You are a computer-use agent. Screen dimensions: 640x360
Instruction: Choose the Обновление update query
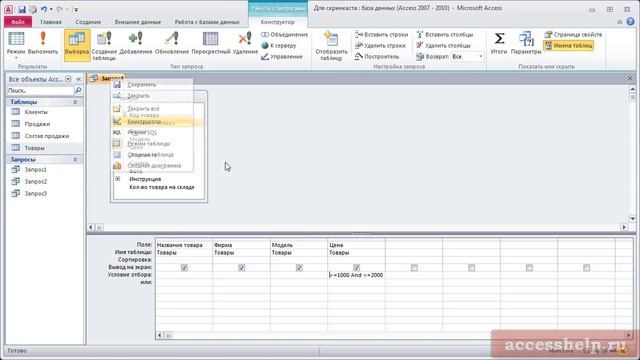(x=172, y=43)
